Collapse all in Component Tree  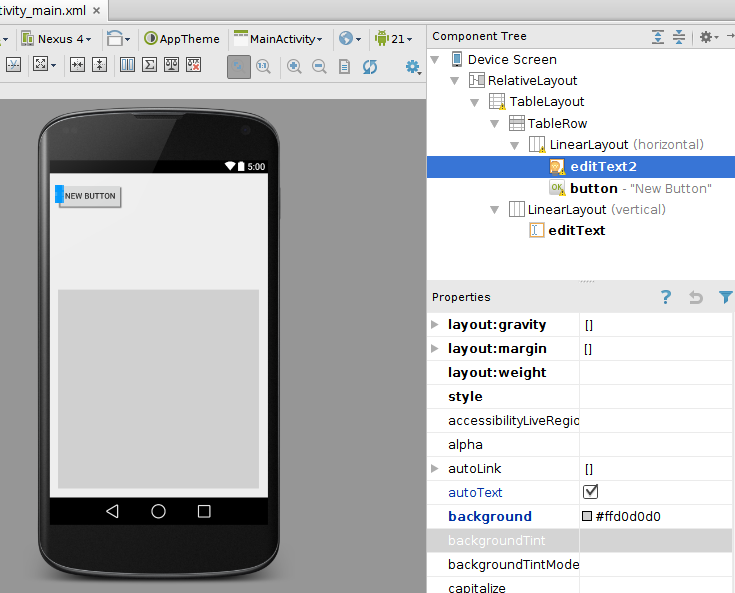tap(679, 37)
